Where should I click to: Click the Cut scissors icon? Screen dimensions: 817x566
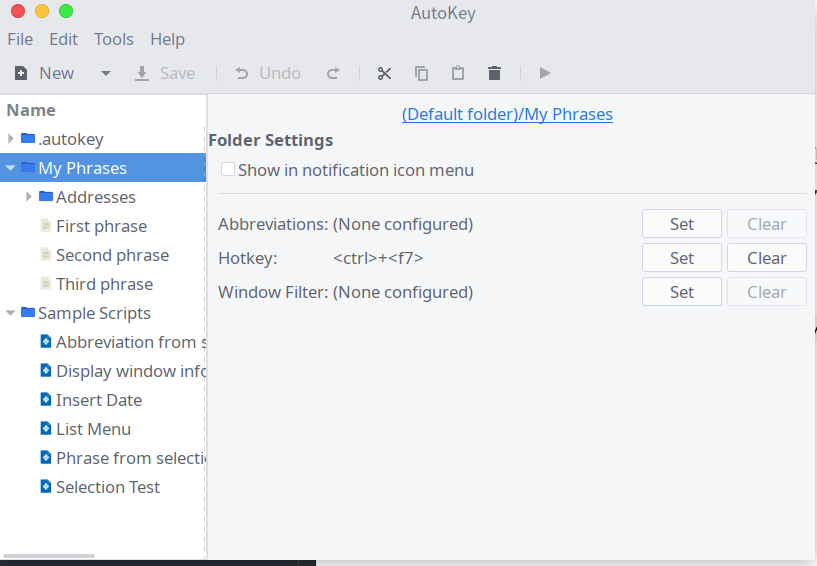coord(384,73)
